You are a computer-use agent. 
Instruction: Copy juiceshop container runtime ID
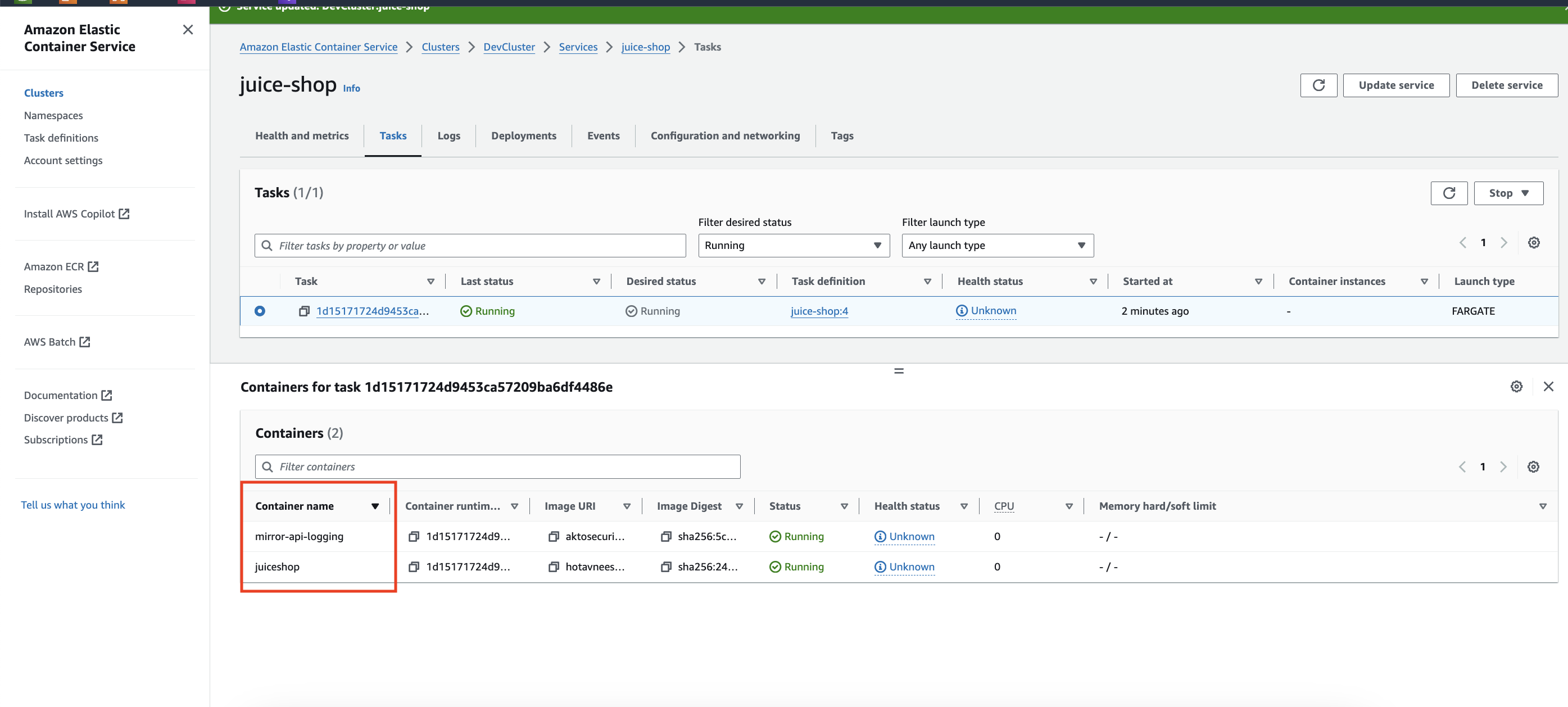click(413, 566)
